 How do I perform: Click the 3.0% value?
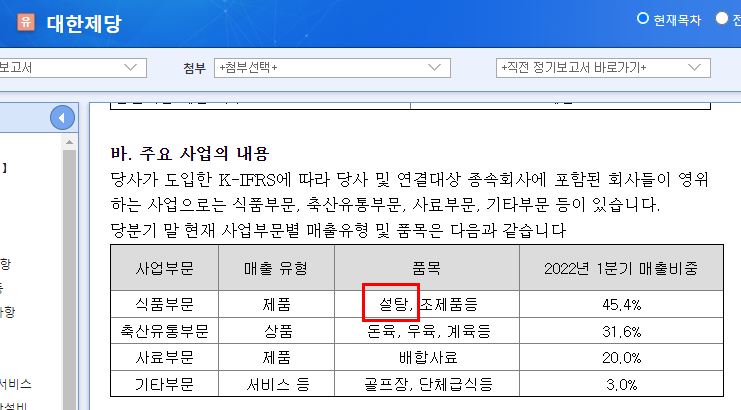(621, 384)
